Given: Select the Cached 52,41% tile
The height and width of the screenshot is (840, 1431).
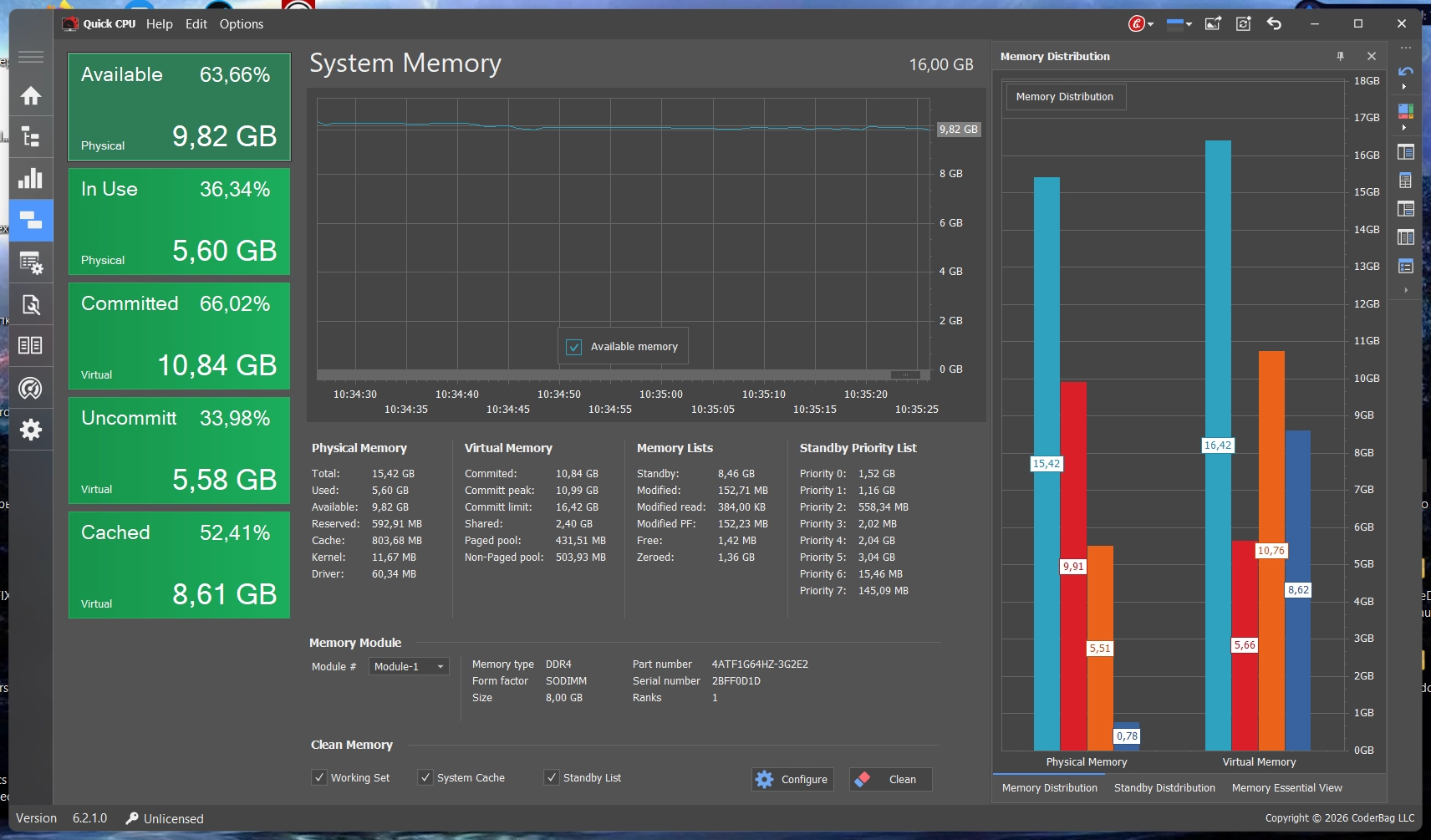Looking at the screenshot, I should [179, 565].
